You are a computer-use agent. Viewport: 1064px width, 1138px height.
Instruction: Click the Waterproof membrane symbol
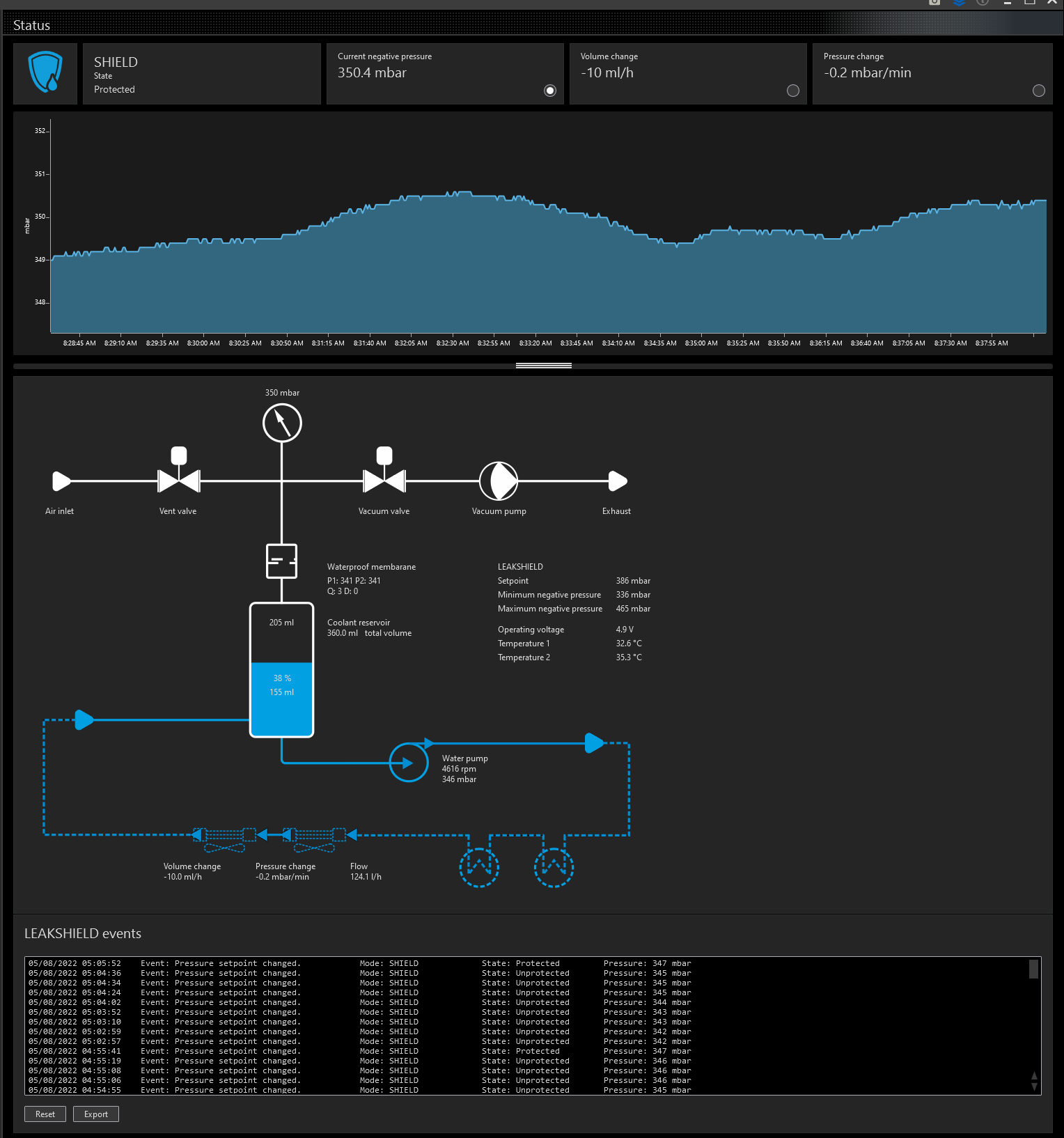[282, 561]
